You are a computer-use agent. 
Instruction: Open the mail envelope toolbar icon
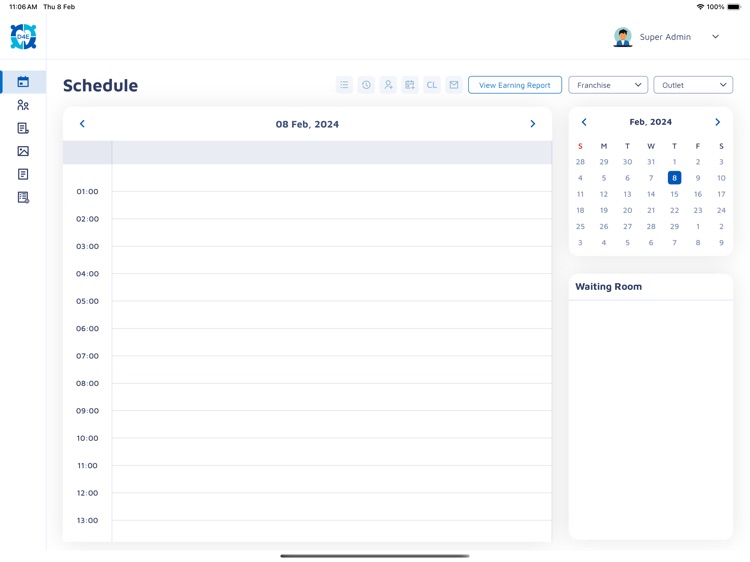453,85
